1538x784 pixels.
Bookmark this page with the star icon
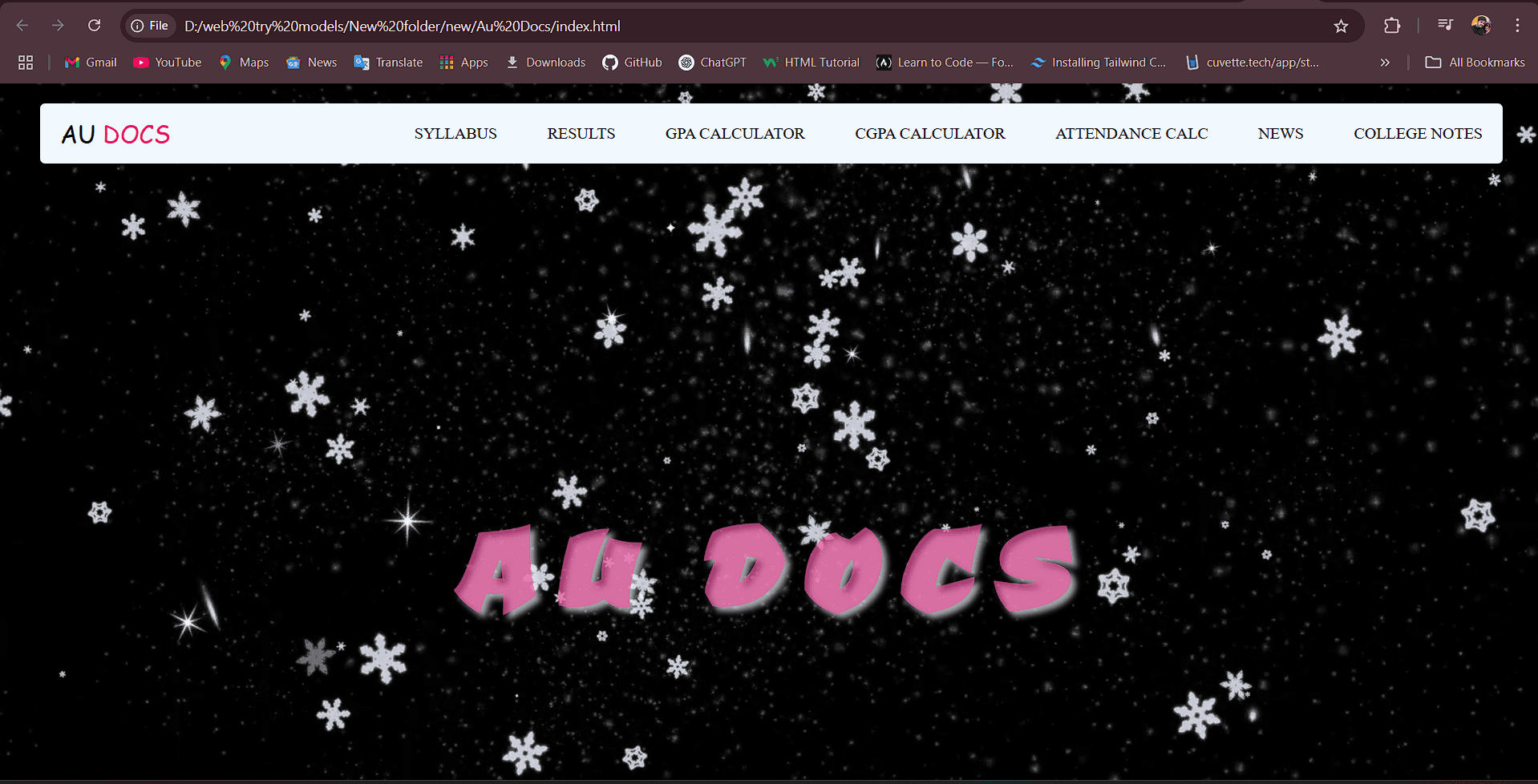point(1341,26)
